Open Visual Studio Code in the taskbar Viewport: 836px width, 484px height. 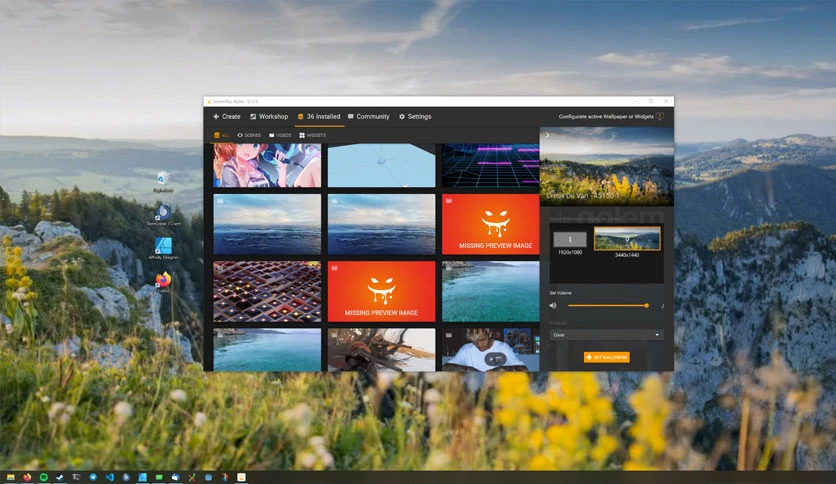pos(110,477)
